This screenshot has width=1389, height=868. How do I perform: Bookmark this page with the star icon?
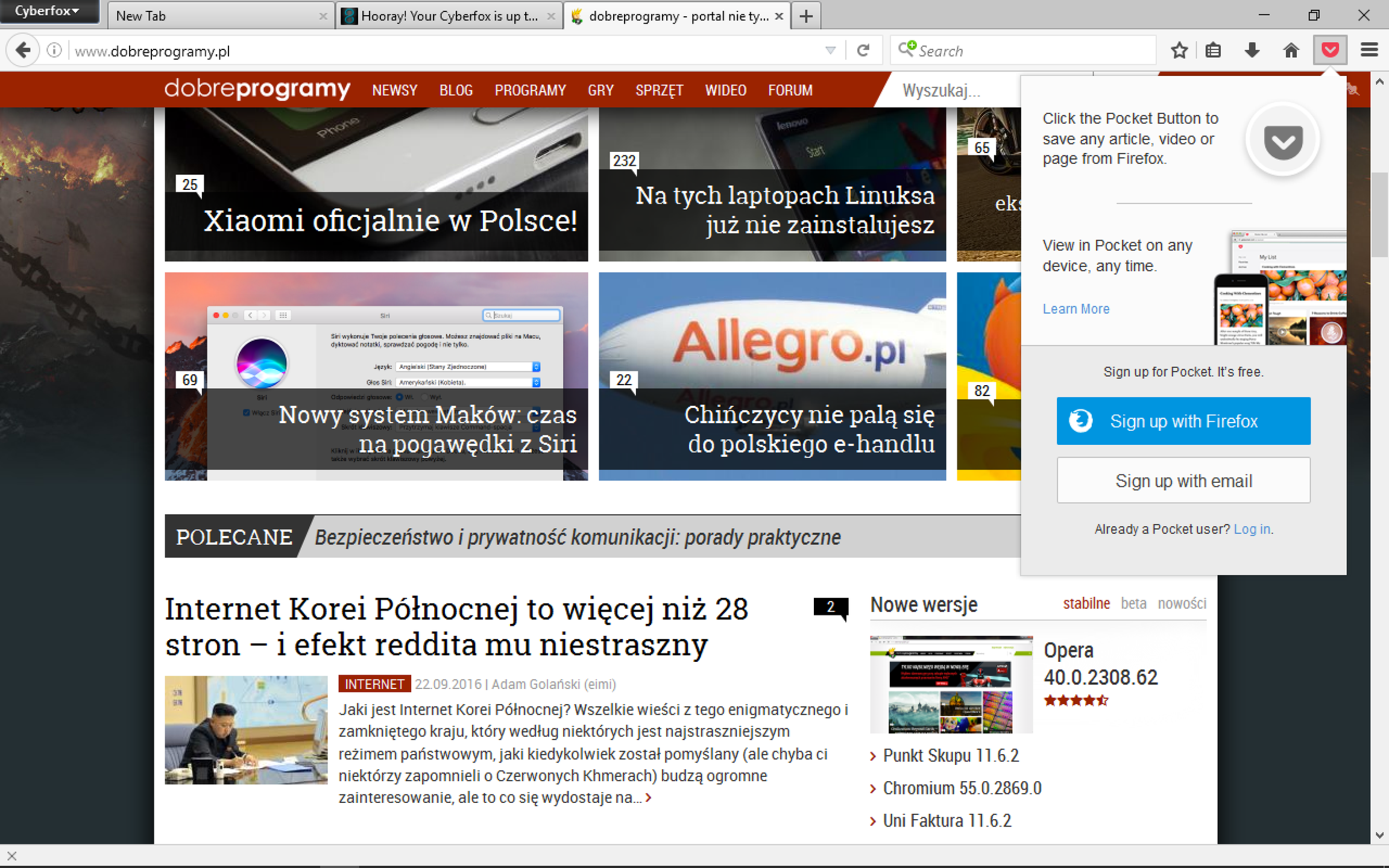coord(1179,51)
